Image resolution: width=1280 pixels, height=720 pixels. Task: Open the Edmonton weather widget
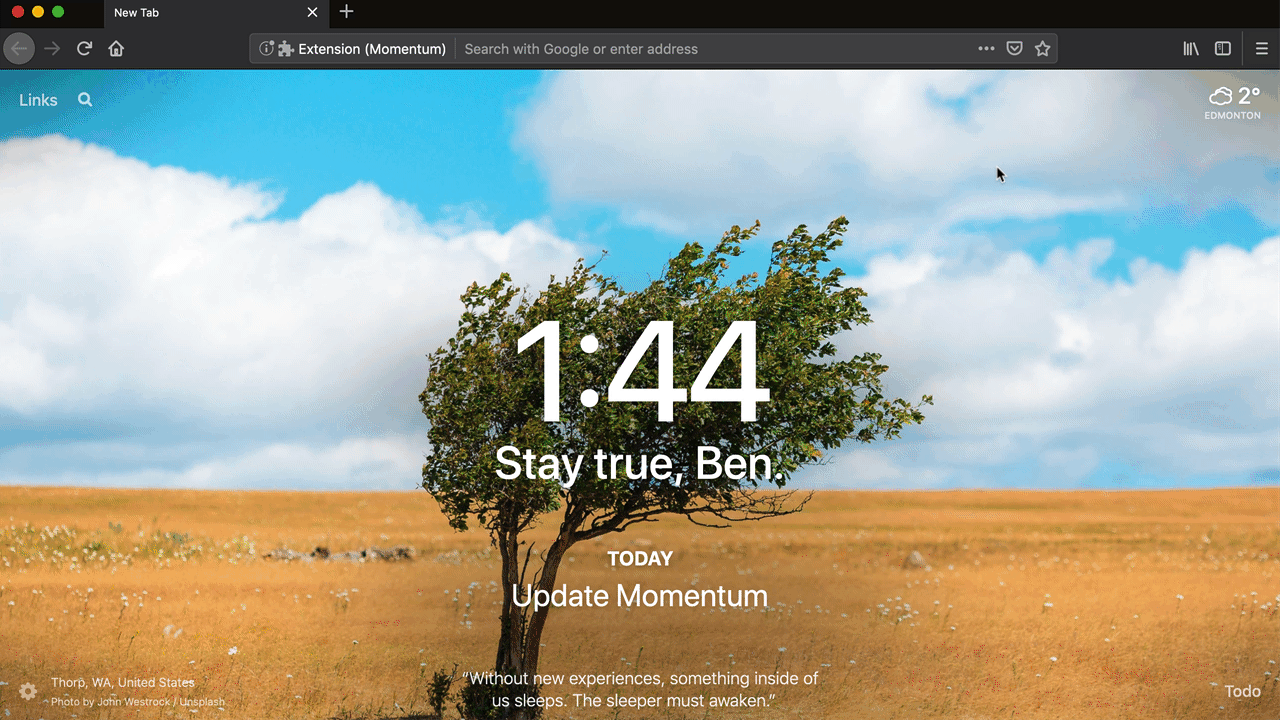tap(1233, 102)
